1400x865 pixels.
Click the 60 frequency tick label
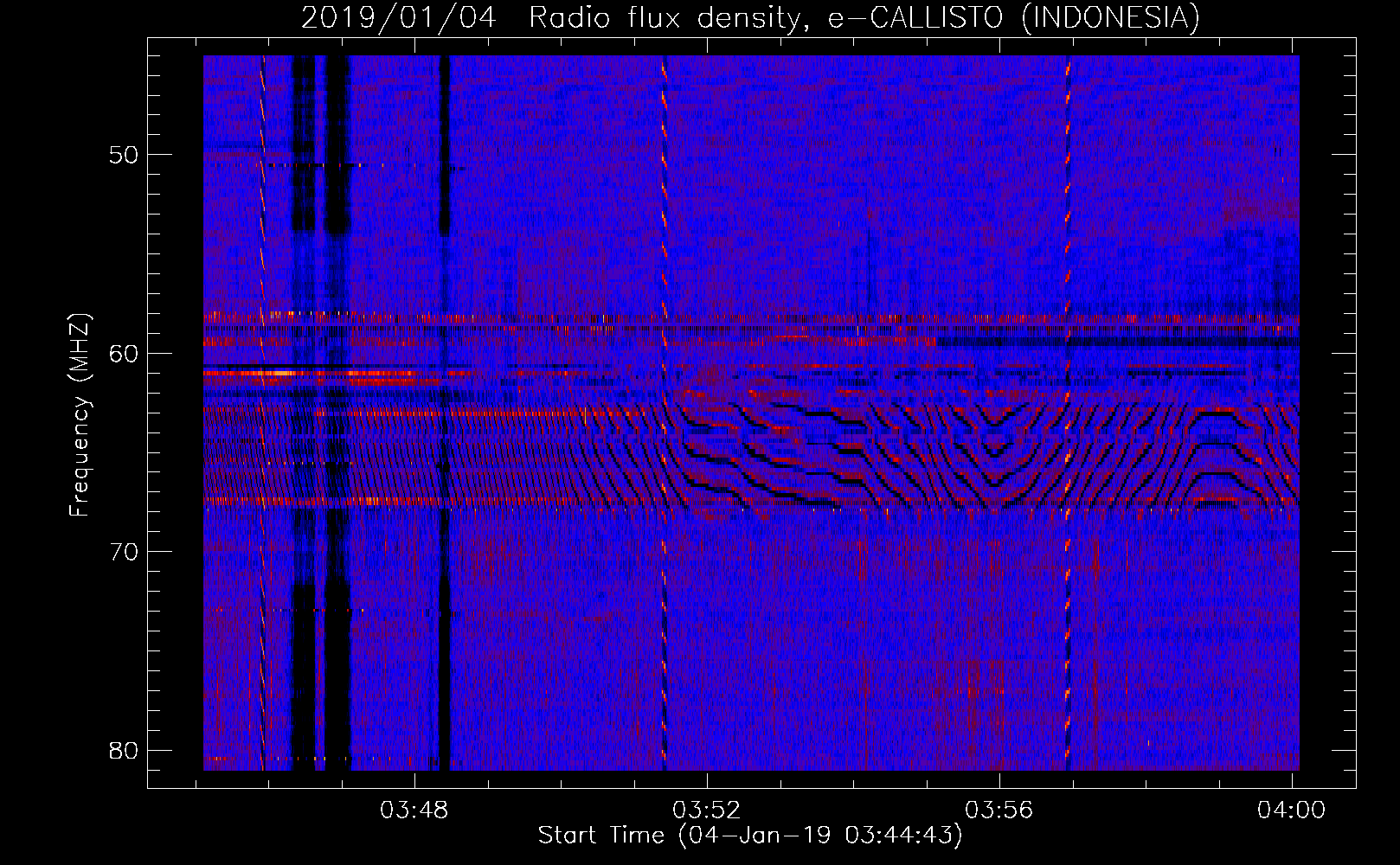pyautogui.click(x=124, y=354)
